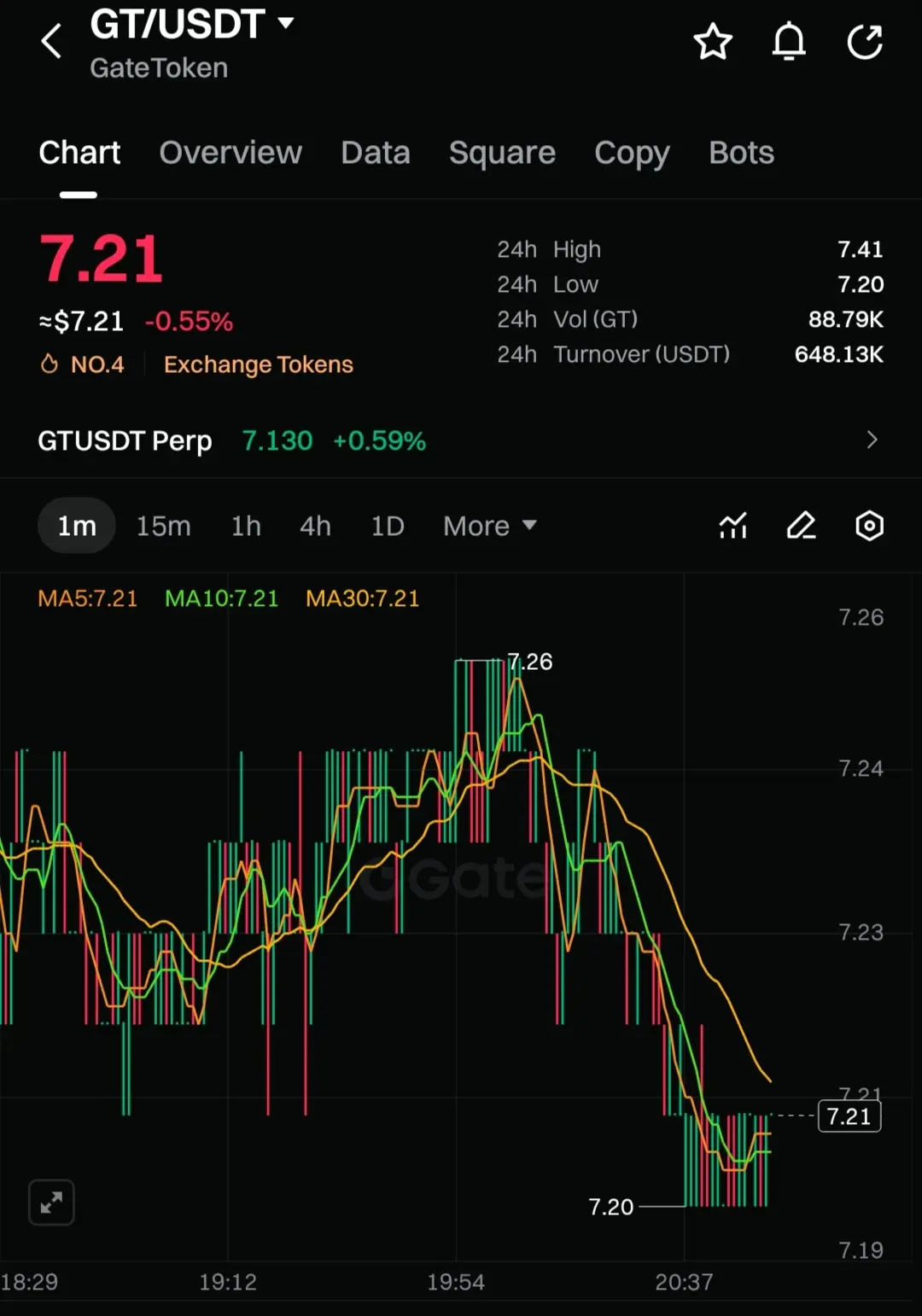Open price alerts via bell icon
Viewport: 922px width, 1316px height.
click(x=789, y=42)
